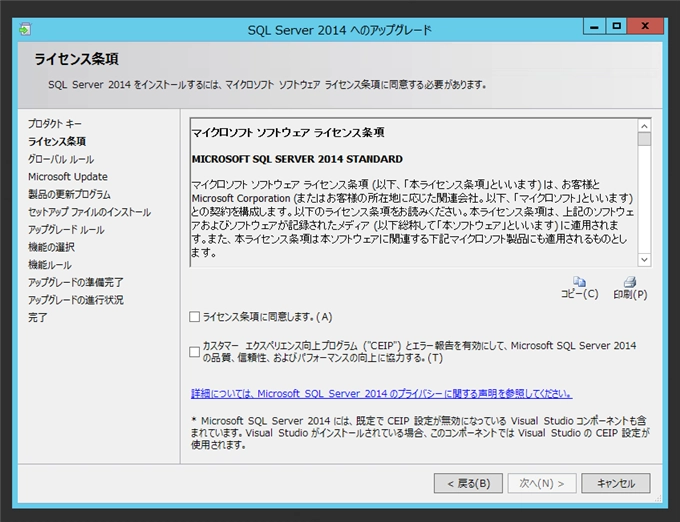Viewport: 680px width, 522px height.
Task: Select 機能ルール step in sidebar
Action: [50, 265]
